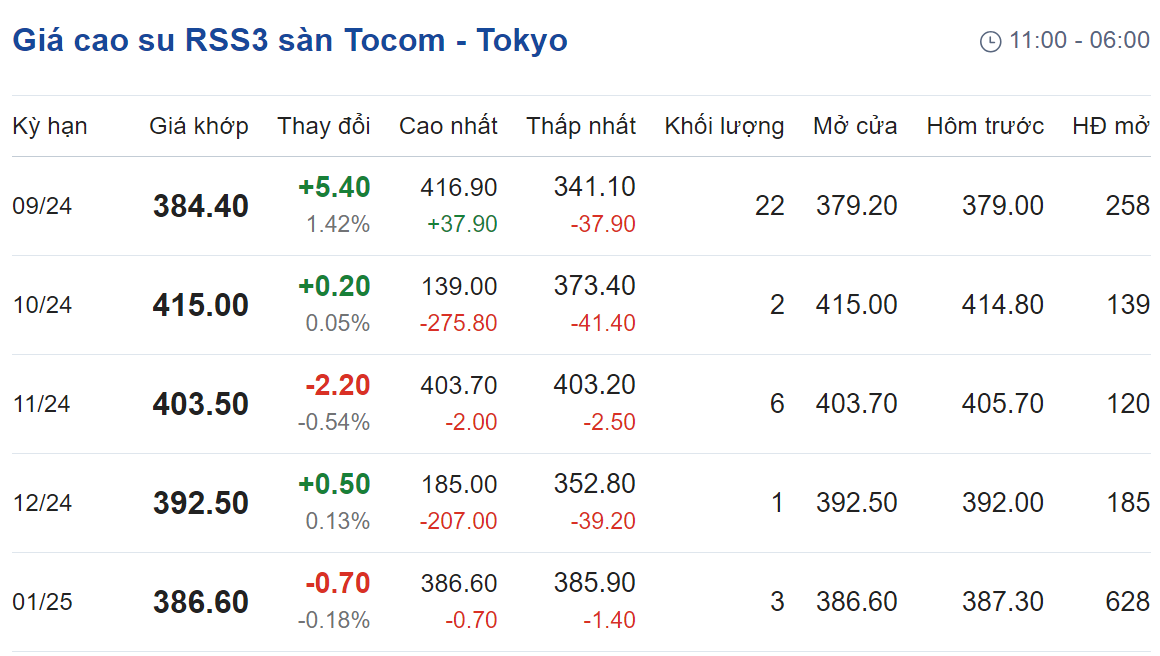The image size is (1160, 656).
Task: Select the Khối lượng column header
Action: click(x=724, y=126)
